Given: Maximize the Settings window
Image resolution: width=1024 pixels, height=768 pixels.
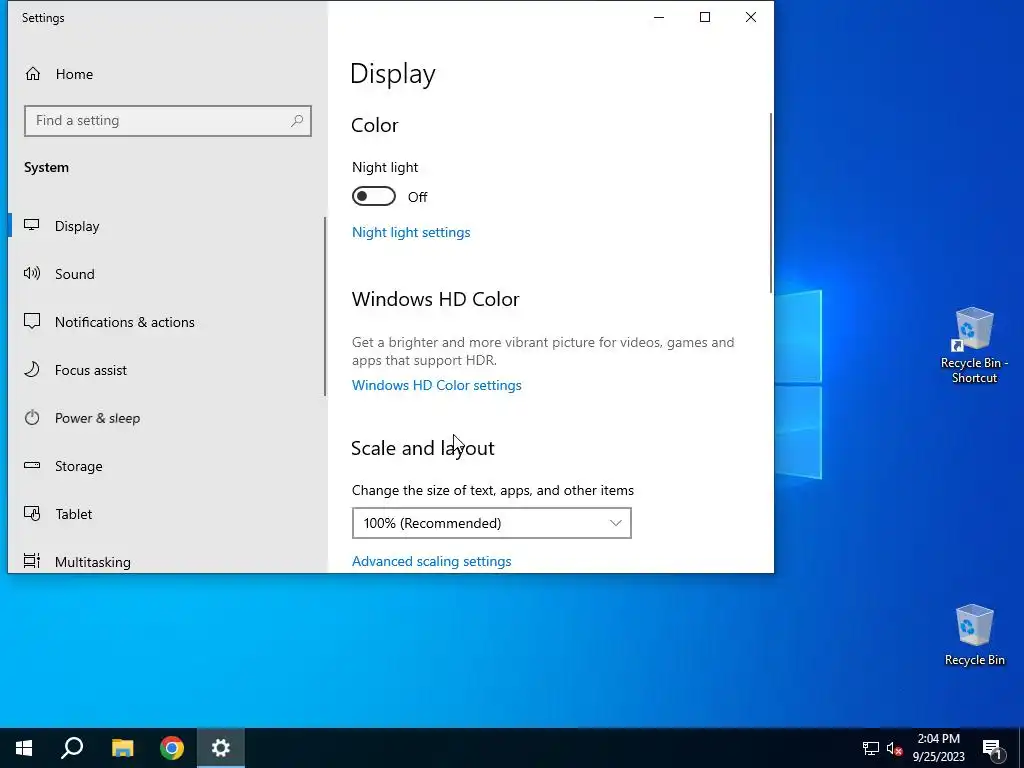Looking at the screenshot, I should (705, 18).
